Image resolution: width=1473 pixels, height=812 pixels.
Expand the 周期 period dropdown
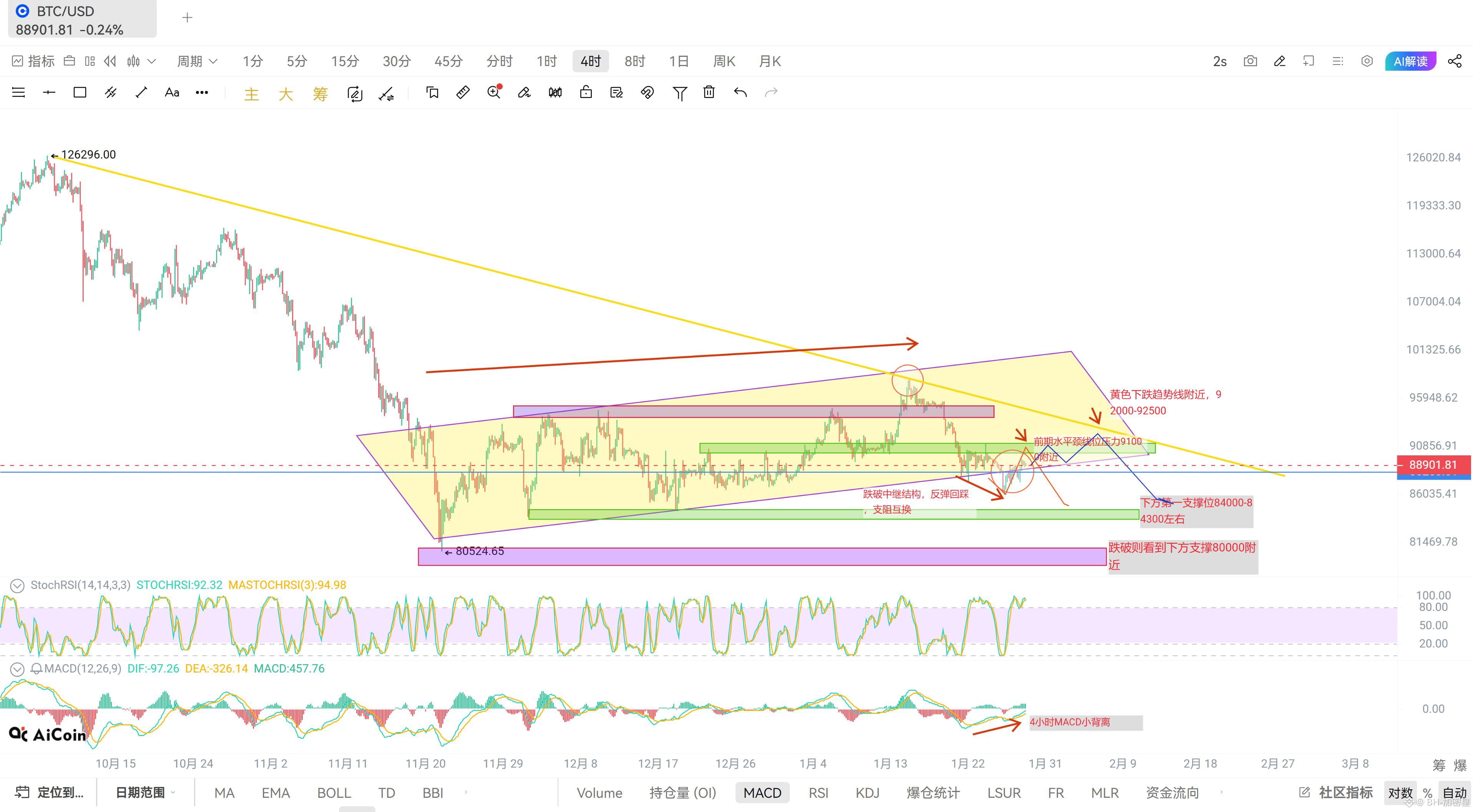pos(197,61)
